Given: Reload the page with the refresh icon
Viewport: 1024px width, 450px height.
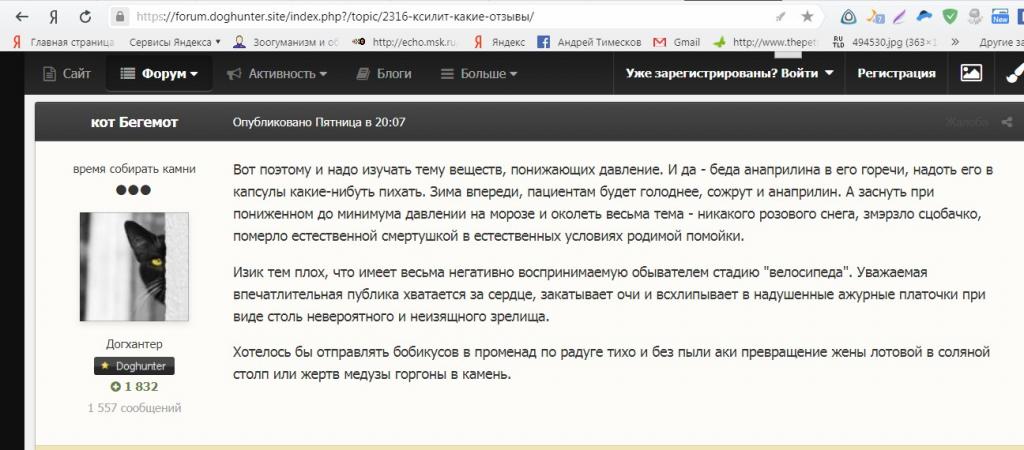Looking at the screenshot, I should (x=86, y=17).
